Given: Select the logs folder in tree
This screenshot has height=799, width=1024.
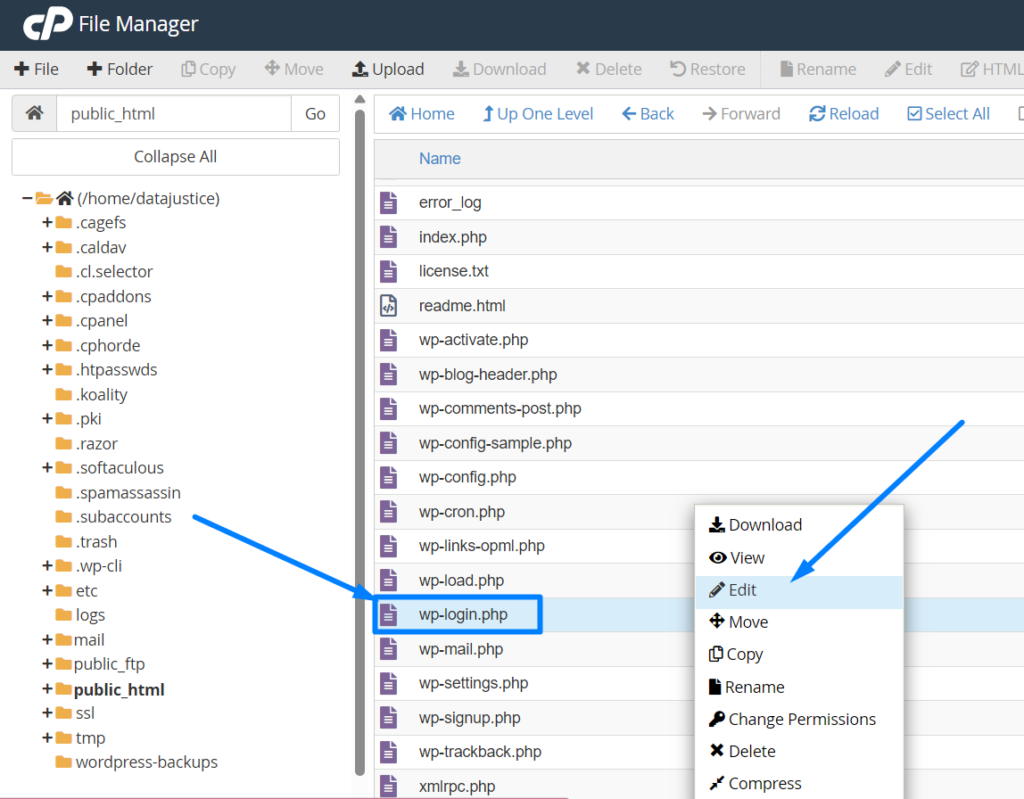Looking at the screenshot, I should (x=80, y=615).
